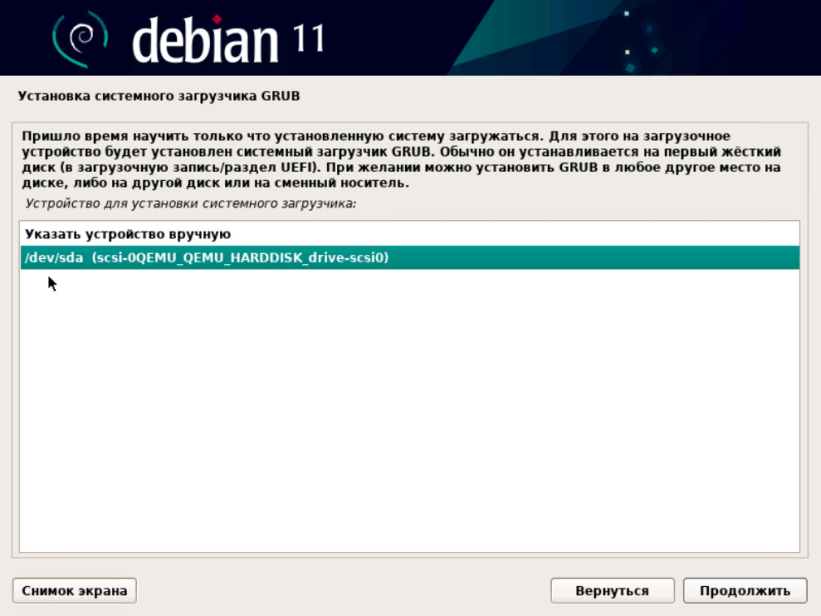Select 'Указать устройство вручную' option
Screen dimensions: 821x616
(409, 234)
